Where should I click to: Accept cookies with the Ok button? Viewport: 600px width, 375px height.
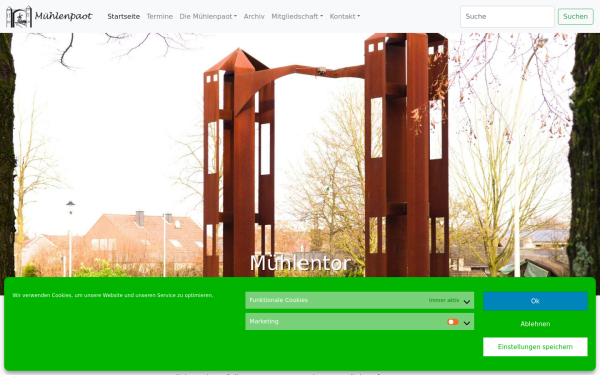tap(535, 301)
